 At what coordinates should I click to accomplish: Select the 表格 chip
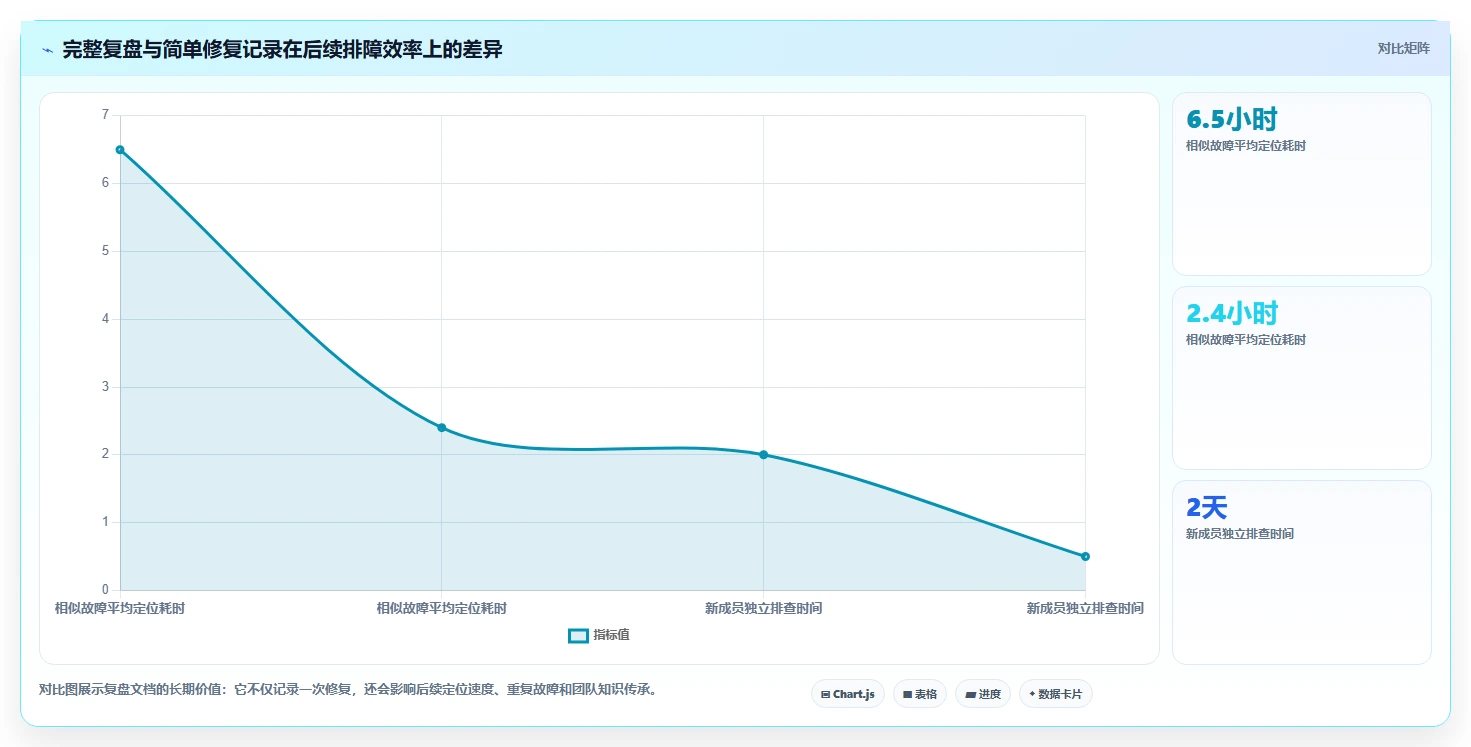point(920,694)
